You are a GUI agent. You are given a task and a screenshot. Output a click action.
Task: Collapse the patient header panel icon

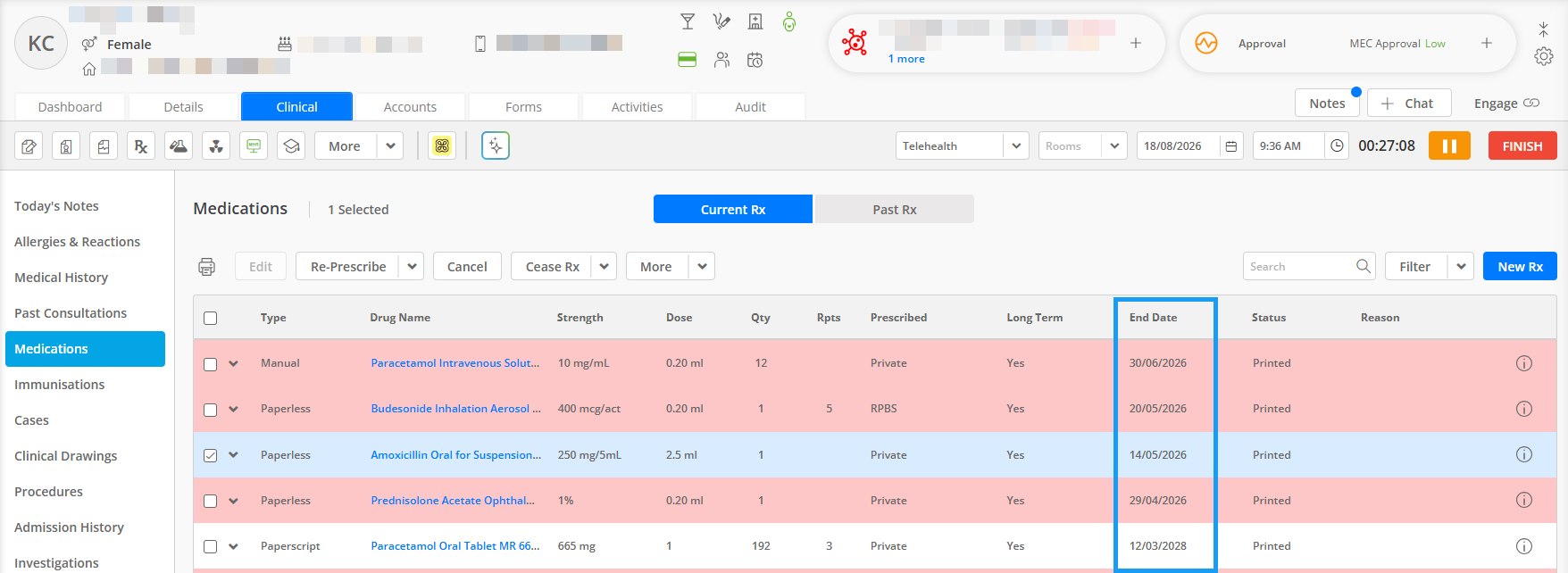point(1544,29)
